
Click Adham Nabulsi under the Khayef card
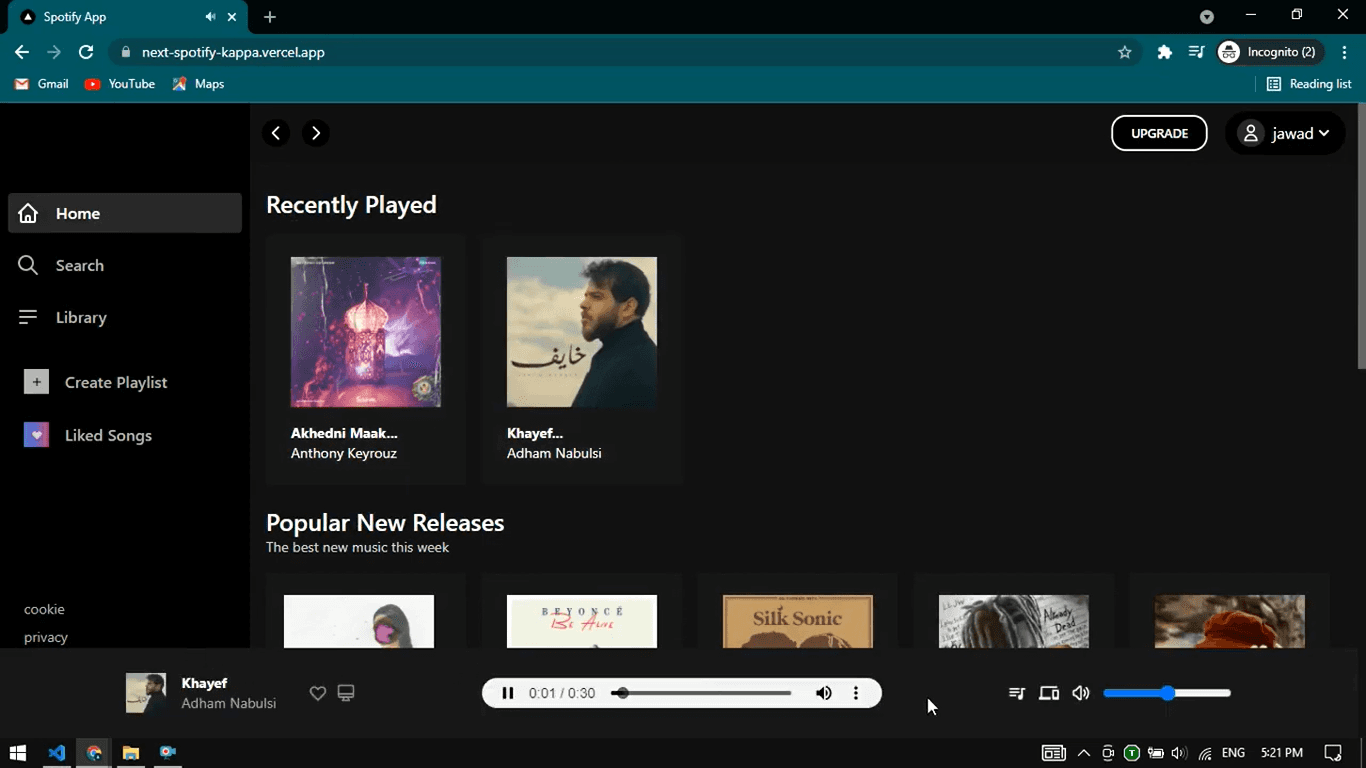point(554,453)
